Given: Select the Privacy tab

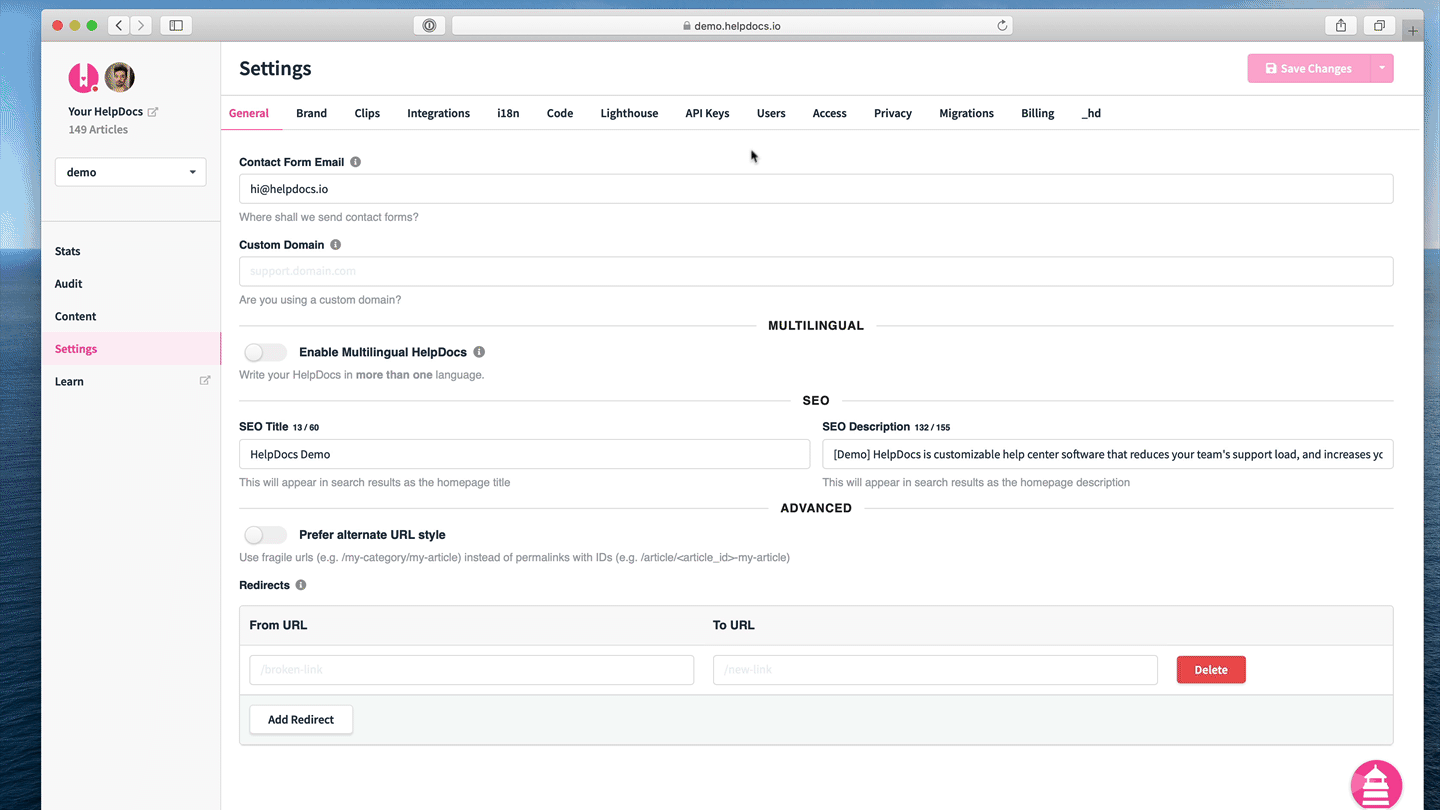Looking at the screenshot, I should tap(893, 113).
